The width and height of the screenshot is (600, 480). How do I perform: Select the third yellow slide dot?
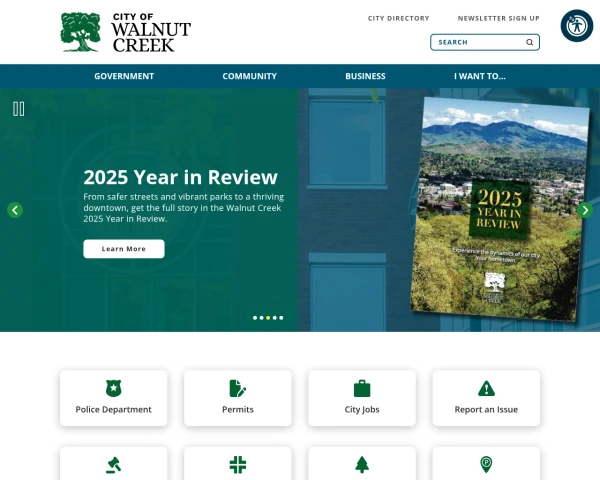pyautogui.click(x=268, y=318)
